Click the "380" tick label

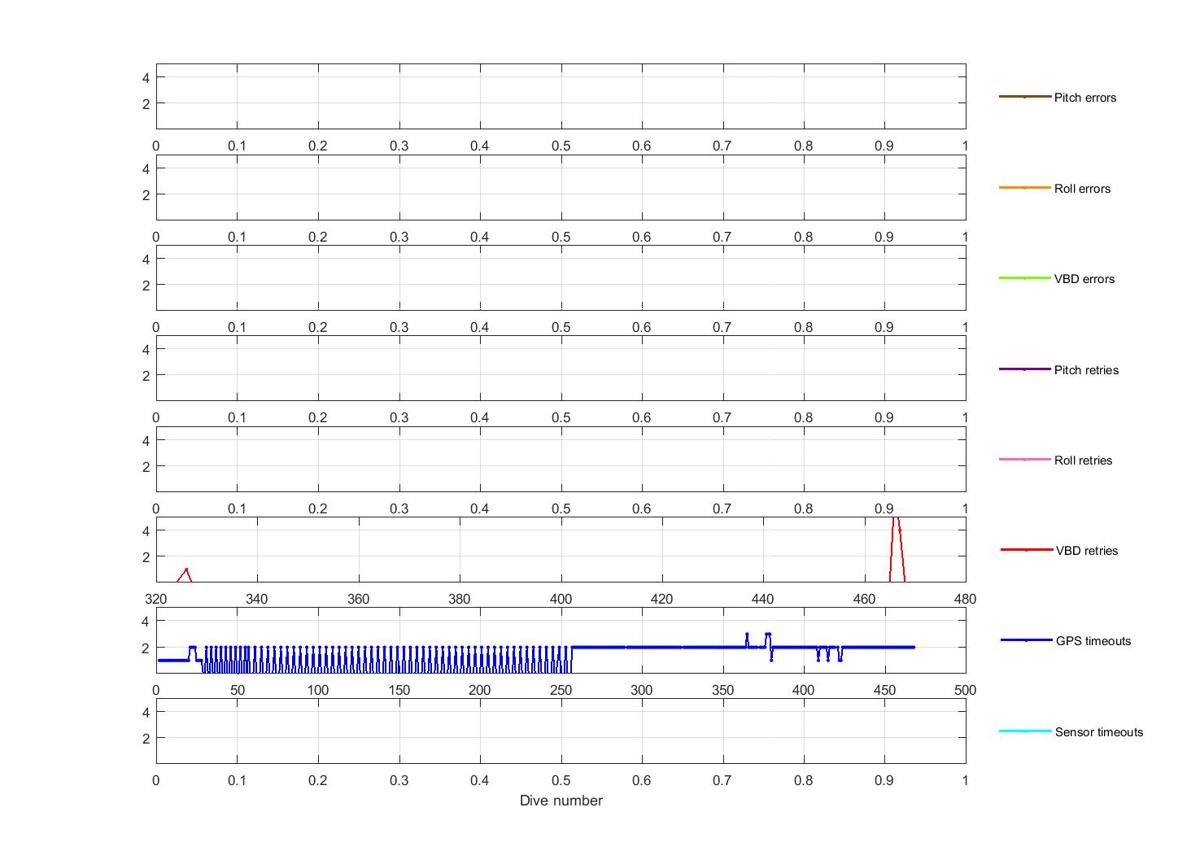tap(460, 599)
